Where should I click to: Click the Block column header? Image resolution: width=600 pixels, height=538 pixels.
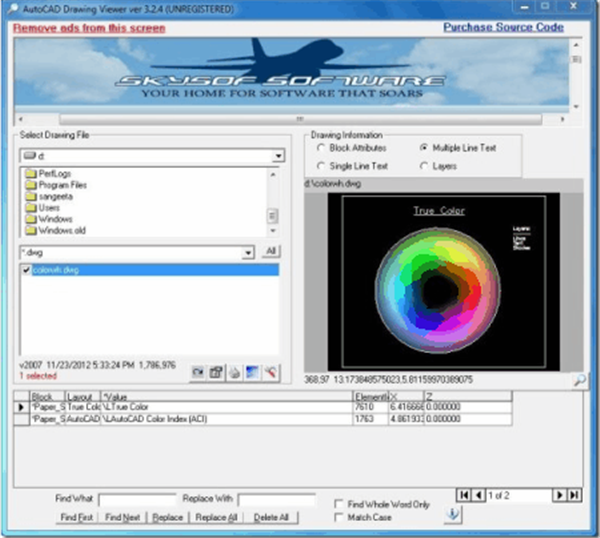(x=47, y=396)
